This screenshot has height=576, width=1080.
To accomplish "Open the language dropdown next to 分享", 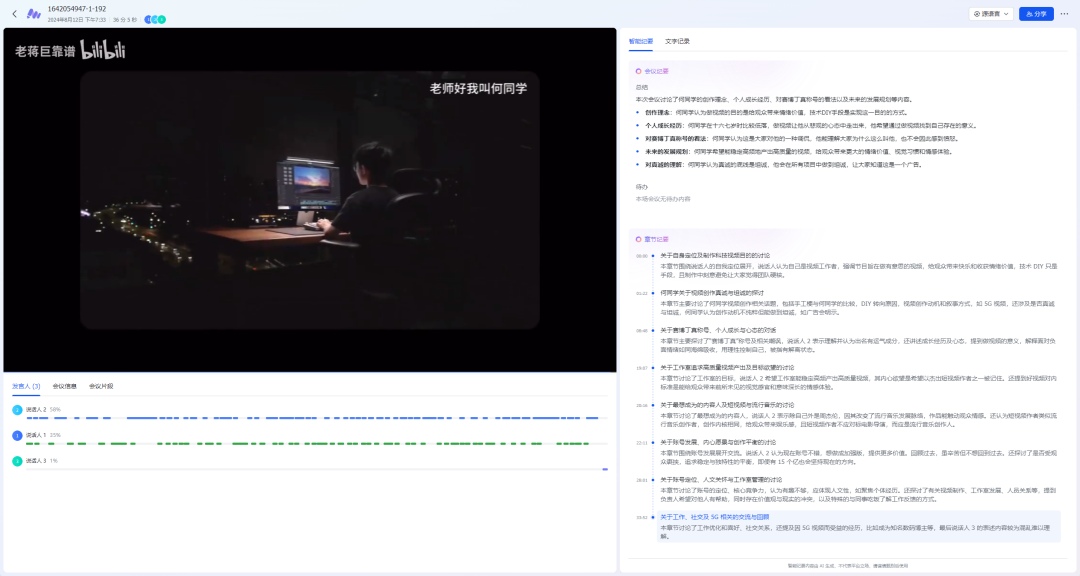I will click(x=991, y=14).
